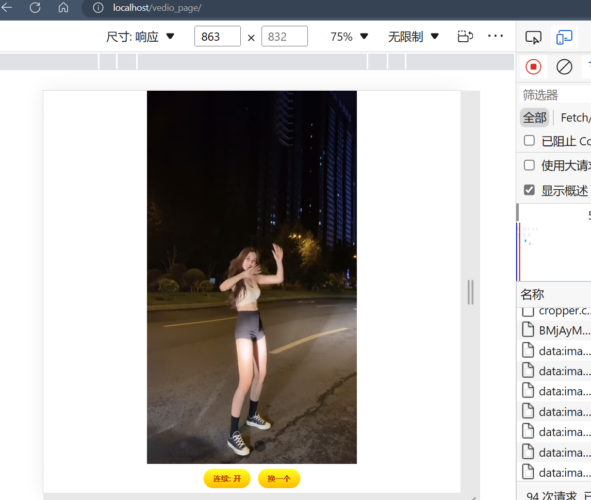Open the device toolbar more options
The image size is (591, 500).
pyautogui.click(x=495, y=36)
